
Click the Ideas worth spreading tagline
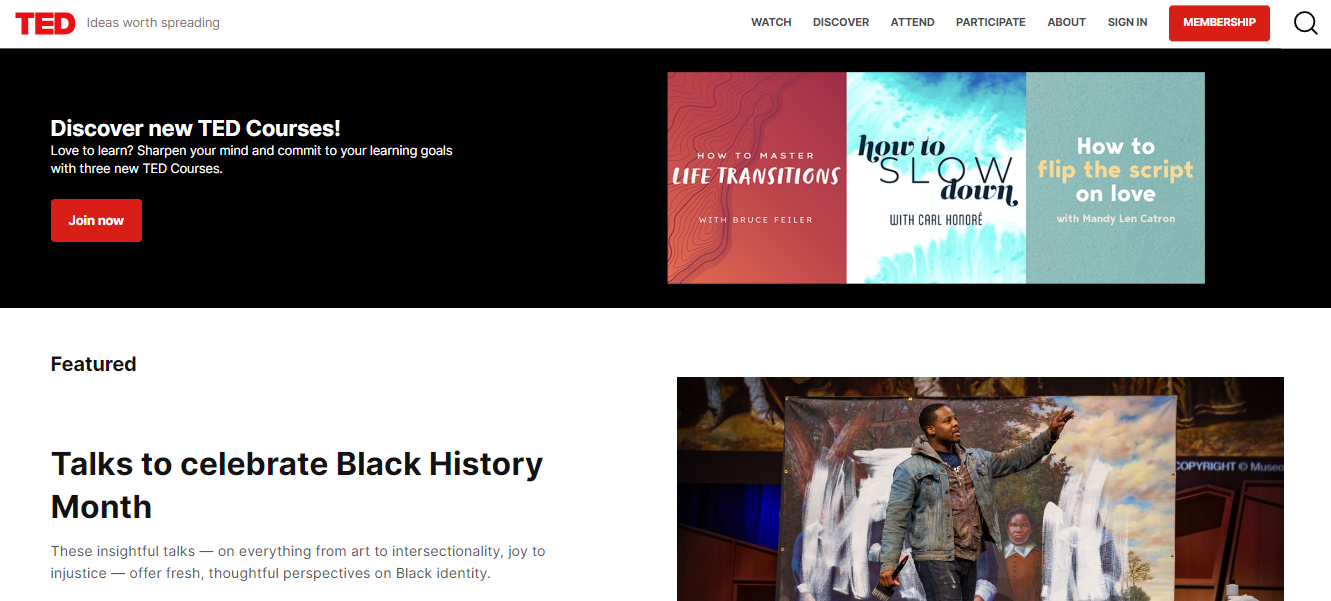tap(153, 23)
